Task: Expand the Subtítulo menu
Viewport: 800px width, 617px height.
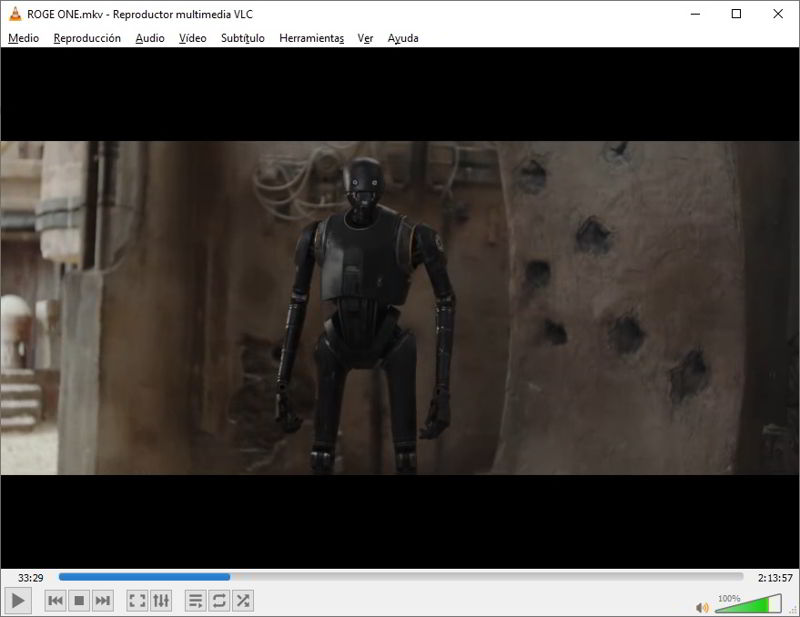Action: click(x=242, y=38)
